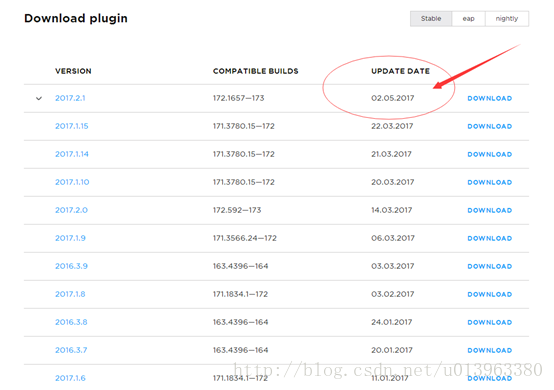The image size is (554, 390).
Task: Download plugin version 2016.3.7
Action: coord(489,350)
